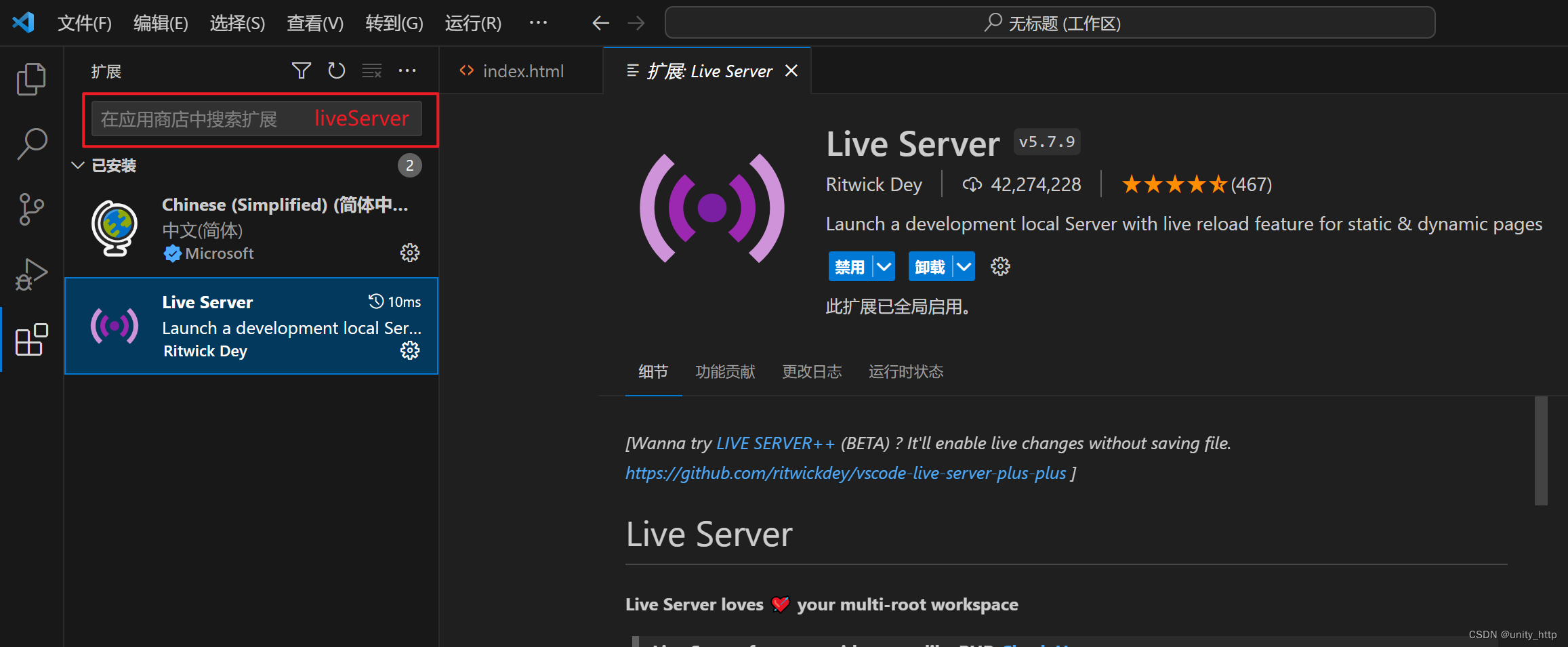Open the Explorer view in activity bar

(x=31, y=79)
